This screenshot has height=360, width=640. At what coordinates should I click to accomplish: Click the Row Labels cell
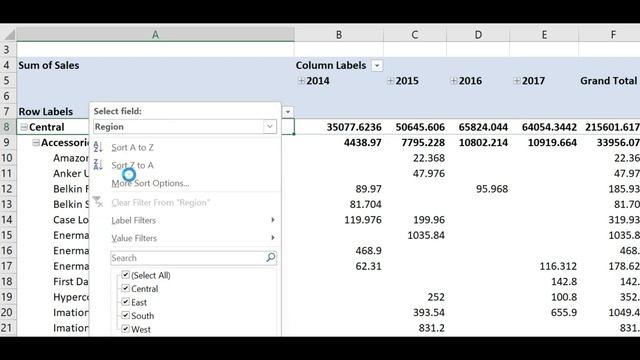tap(45, 111)
